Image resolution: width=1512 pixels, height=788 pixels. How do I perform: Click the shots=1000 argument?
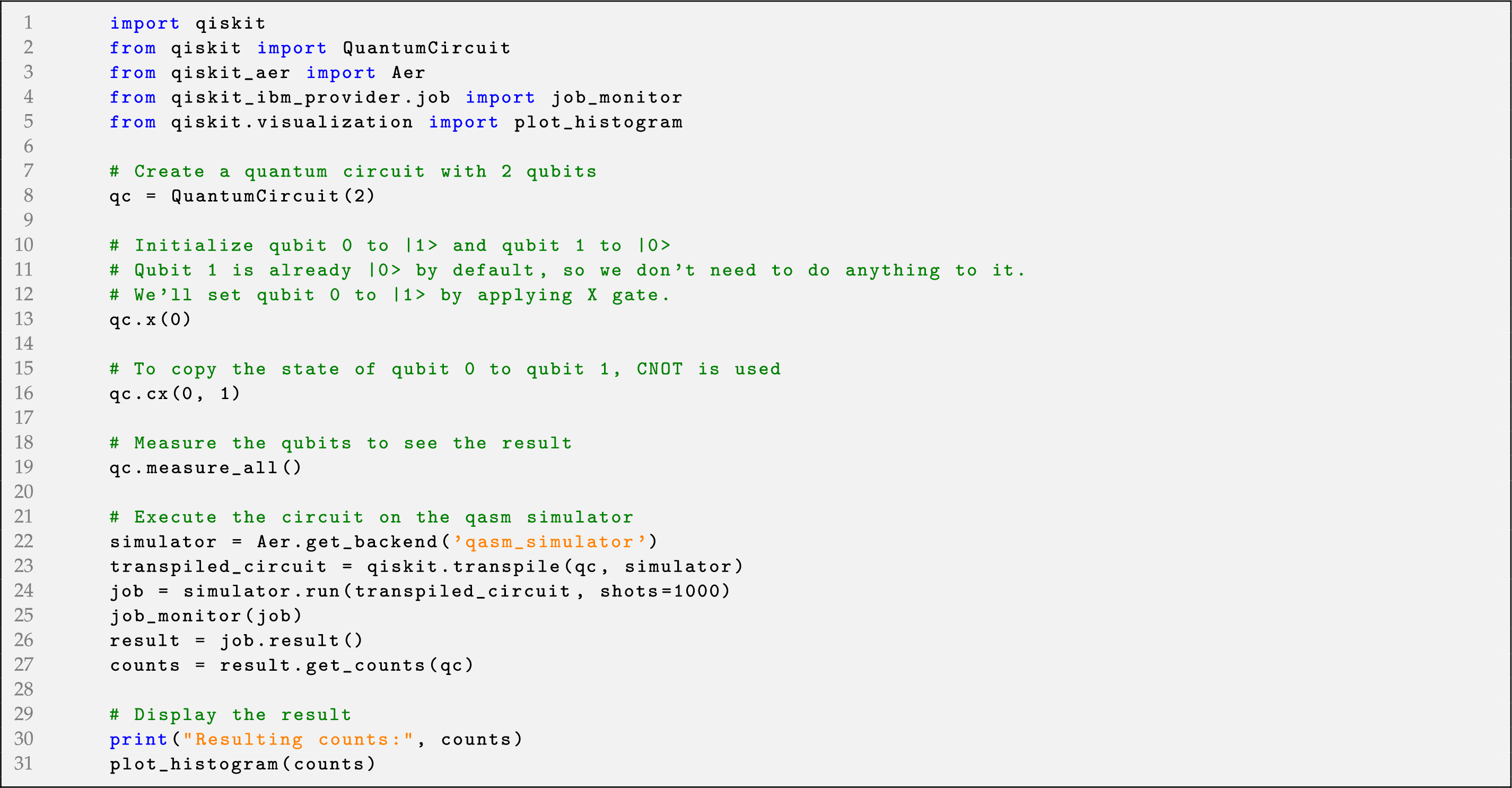click(x=664, y=591)
